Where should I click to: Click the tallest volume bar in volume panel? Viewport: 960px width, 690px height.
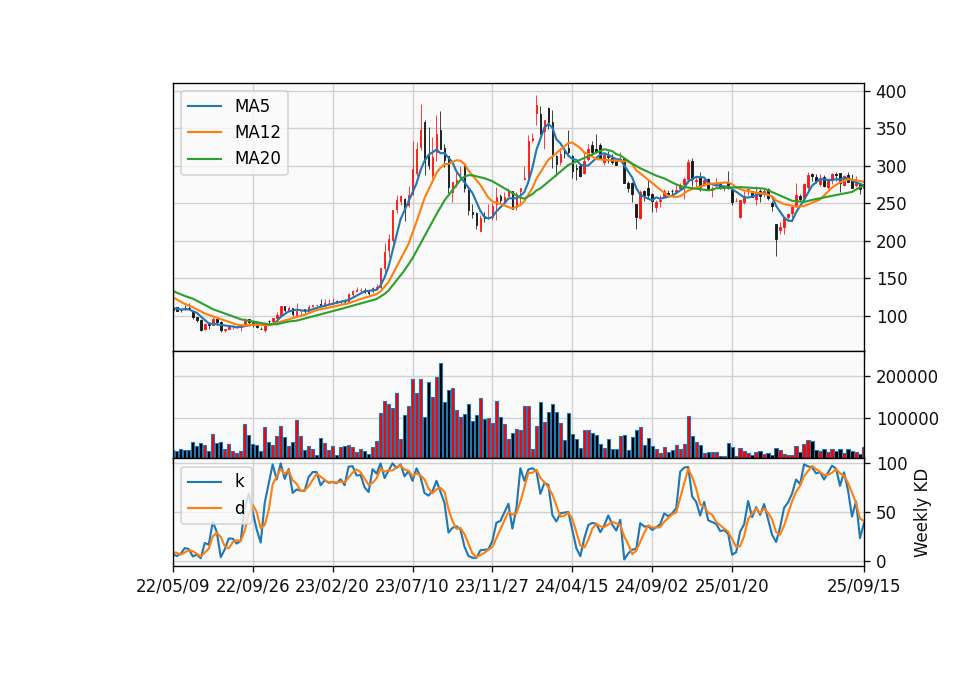click(441, 411)
